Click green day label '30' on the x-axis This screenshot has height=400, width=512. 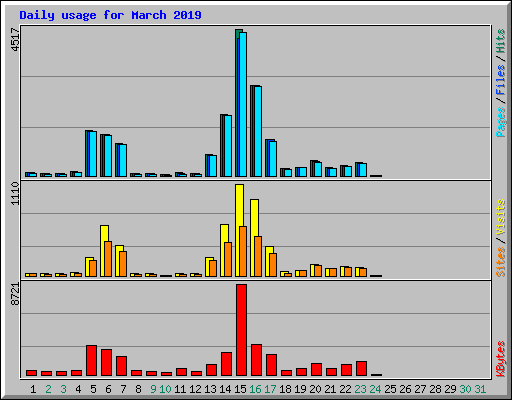coord(465,389)
